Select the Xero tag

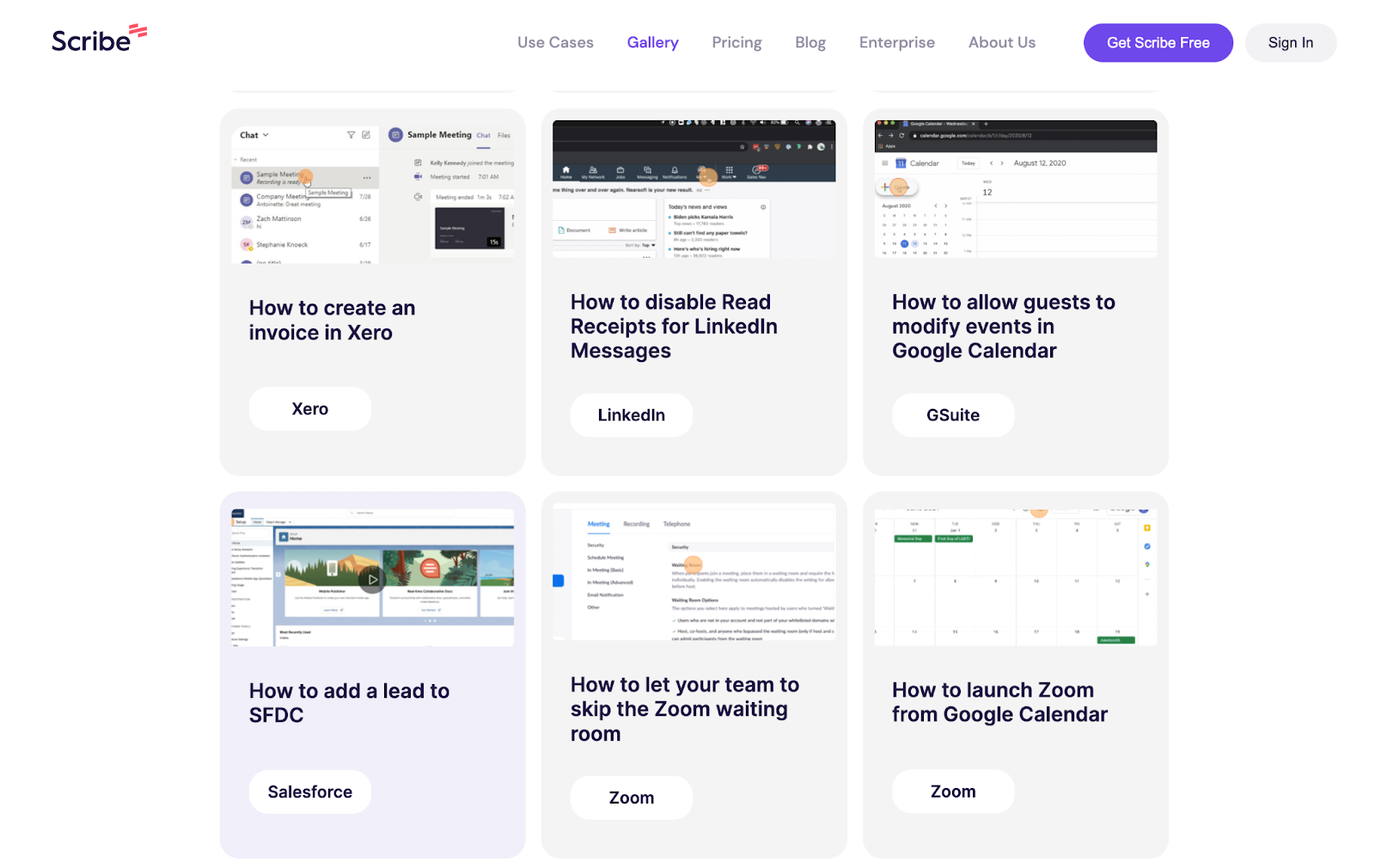[x=309, y=409]
